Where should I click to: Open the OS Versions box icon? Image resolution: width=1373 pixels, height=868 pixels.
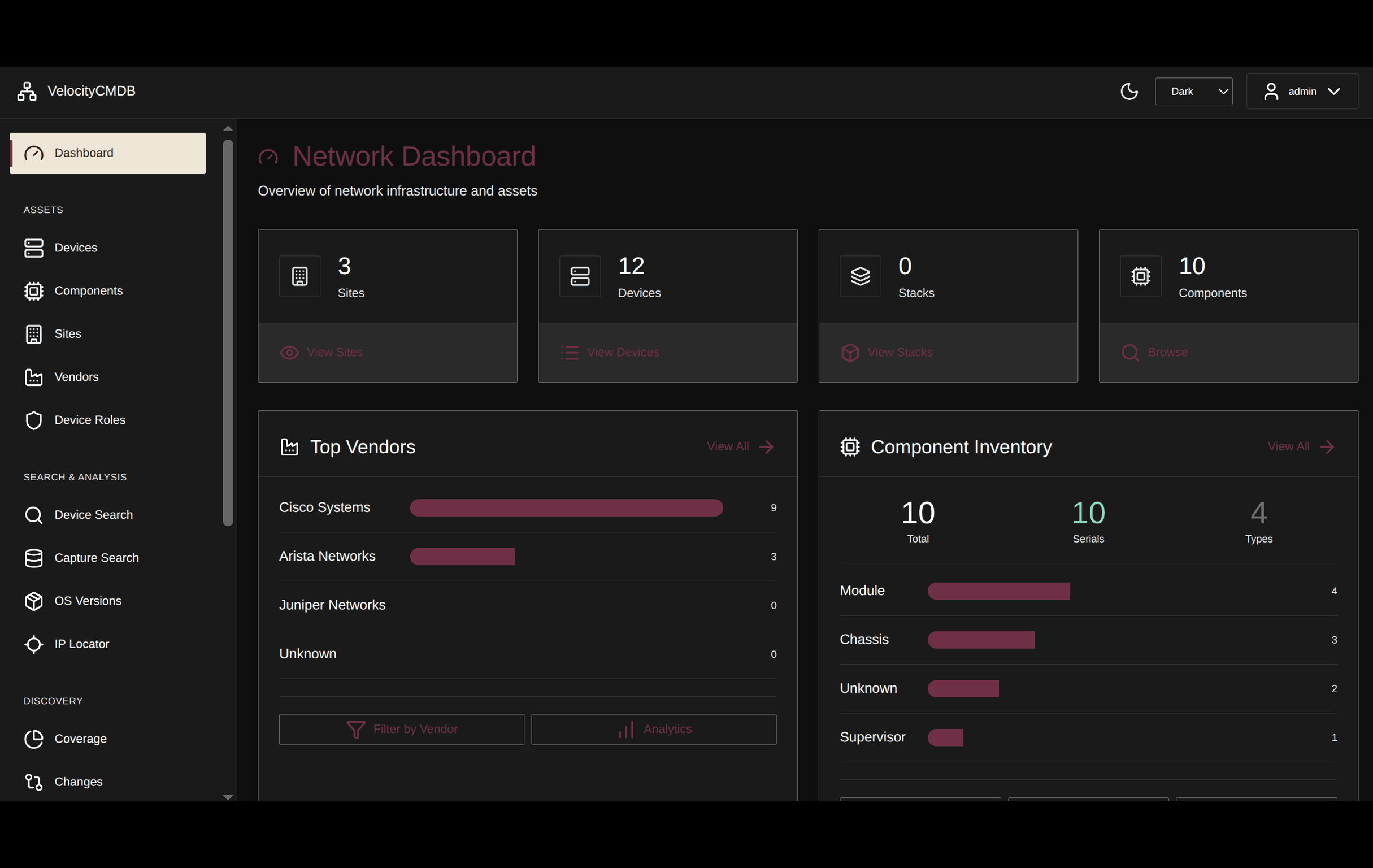coord(34,601)
